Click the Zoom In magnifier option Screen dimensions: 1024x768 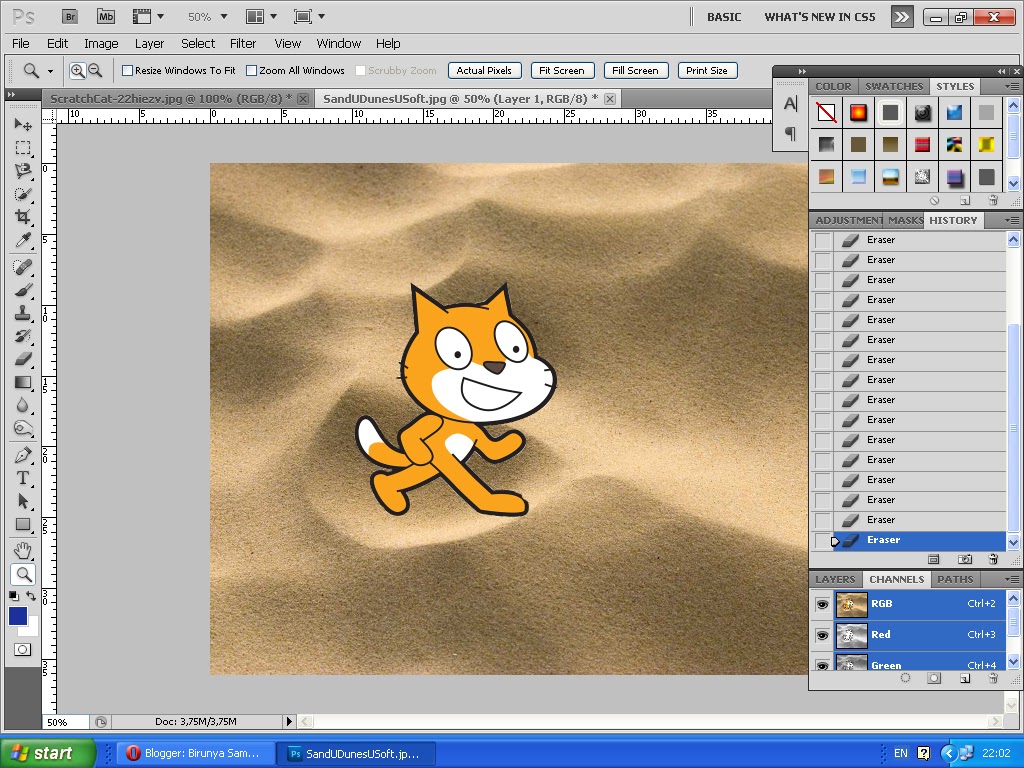point(77,71)
